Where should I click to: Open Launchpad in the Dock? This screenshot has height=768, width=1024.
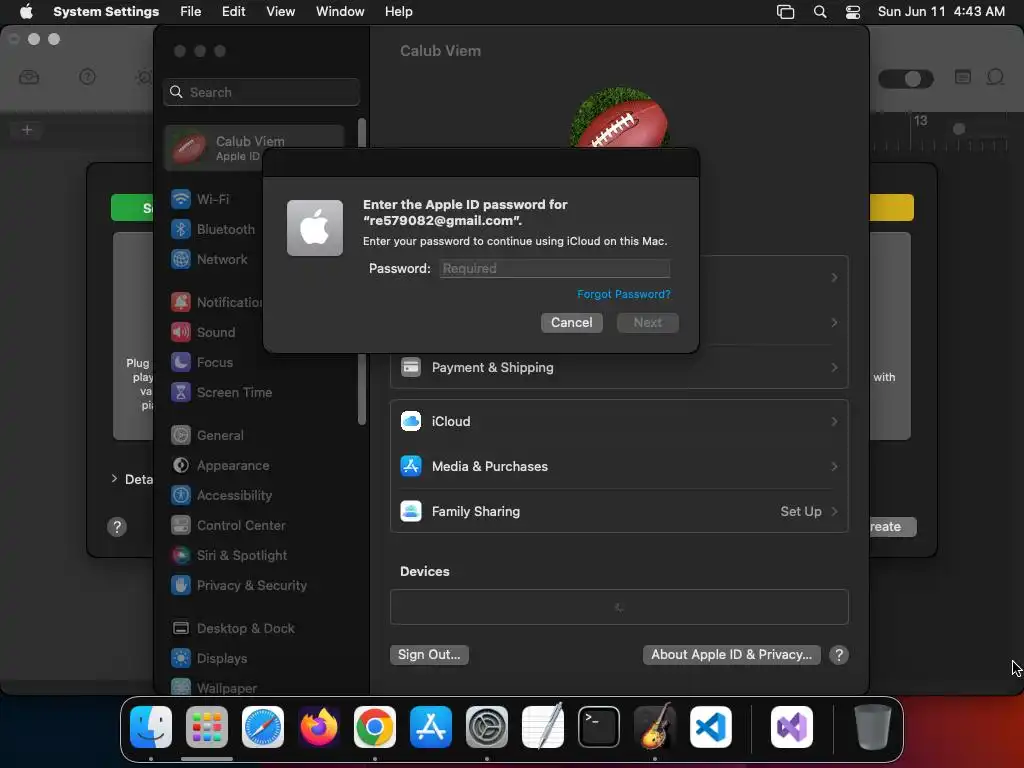point(206,727)
